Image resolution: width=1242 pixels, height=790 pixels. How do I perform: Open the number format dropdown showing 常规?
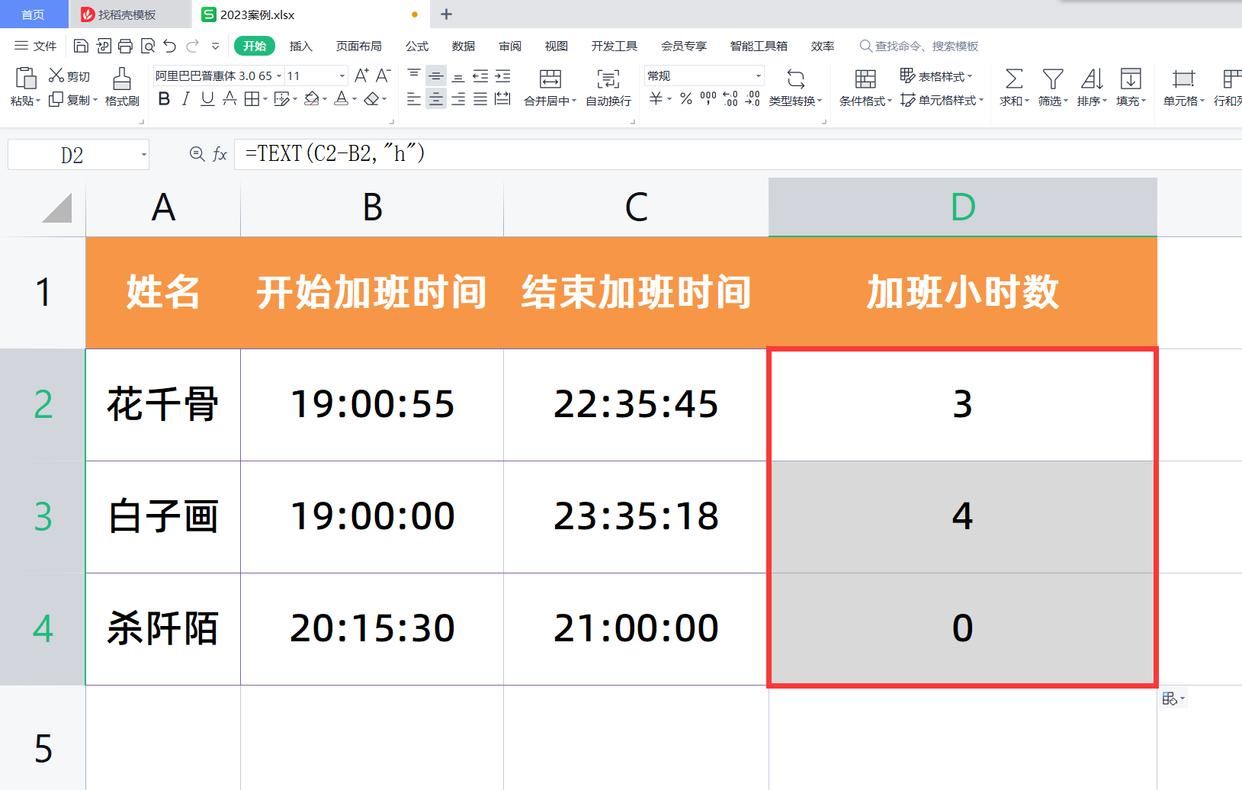click(758, 76)
